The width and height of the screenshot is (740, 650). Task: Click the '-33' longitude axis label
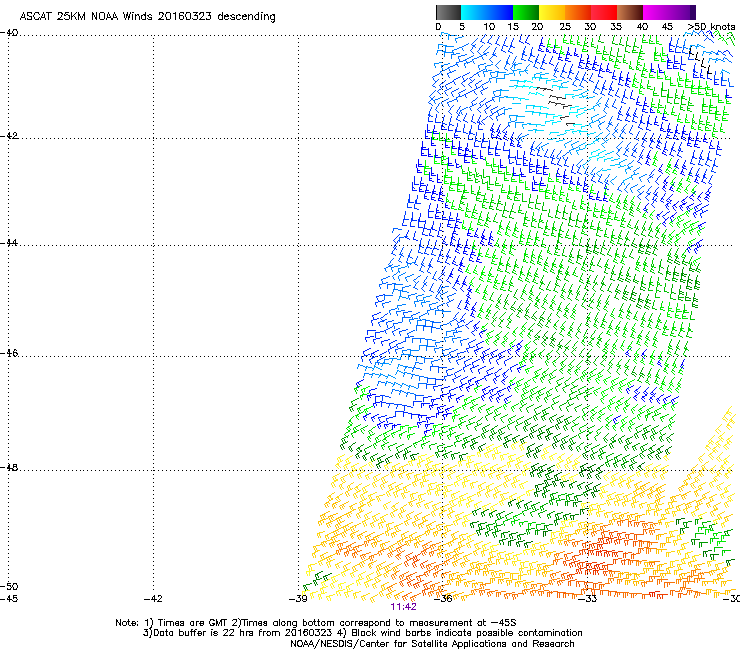[588, 599]
